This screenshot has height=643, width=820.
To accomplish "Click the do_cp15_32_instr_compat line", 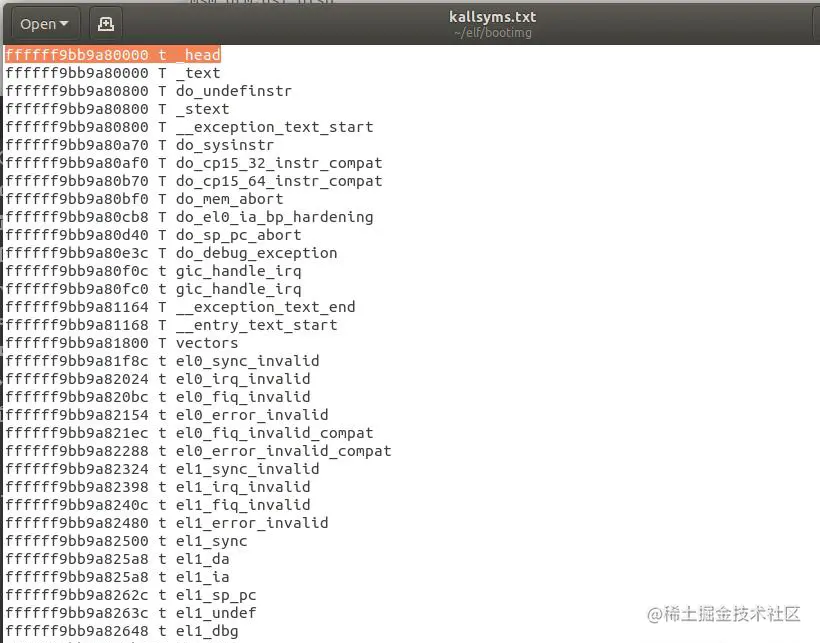I will point(194,163).
